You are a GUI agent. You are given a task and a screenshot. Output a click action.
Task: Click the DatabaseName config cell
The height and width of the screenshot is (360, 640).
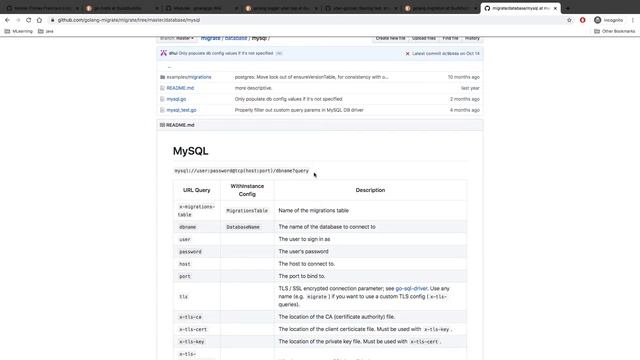[247, 227]
